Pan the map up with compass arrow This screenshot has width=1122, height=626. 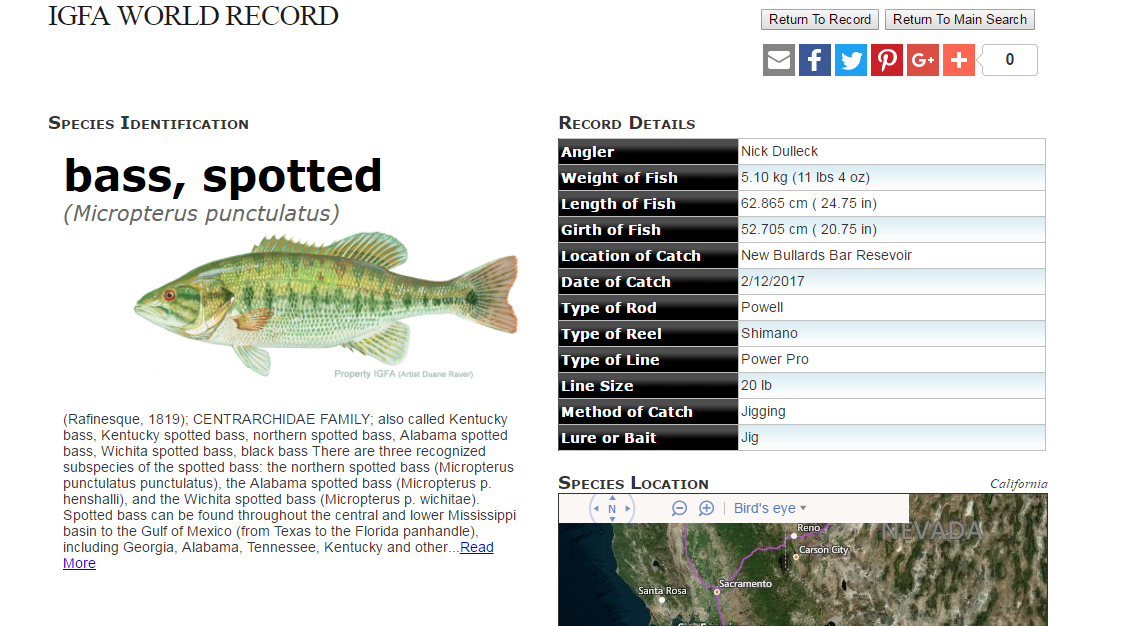[x=612, y=495]
